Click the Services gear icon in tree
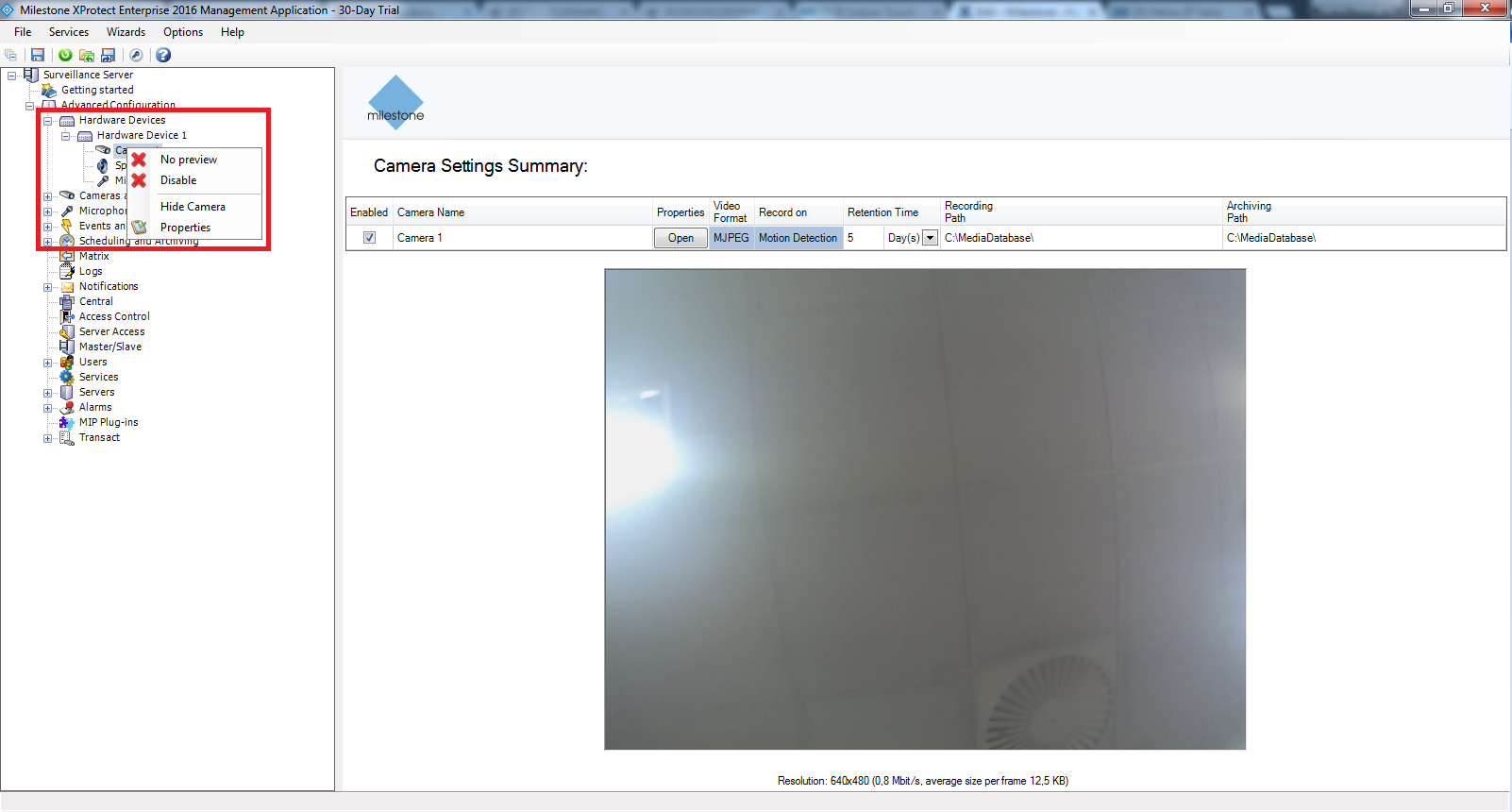 pyautogui.click(x=67, y=377)
